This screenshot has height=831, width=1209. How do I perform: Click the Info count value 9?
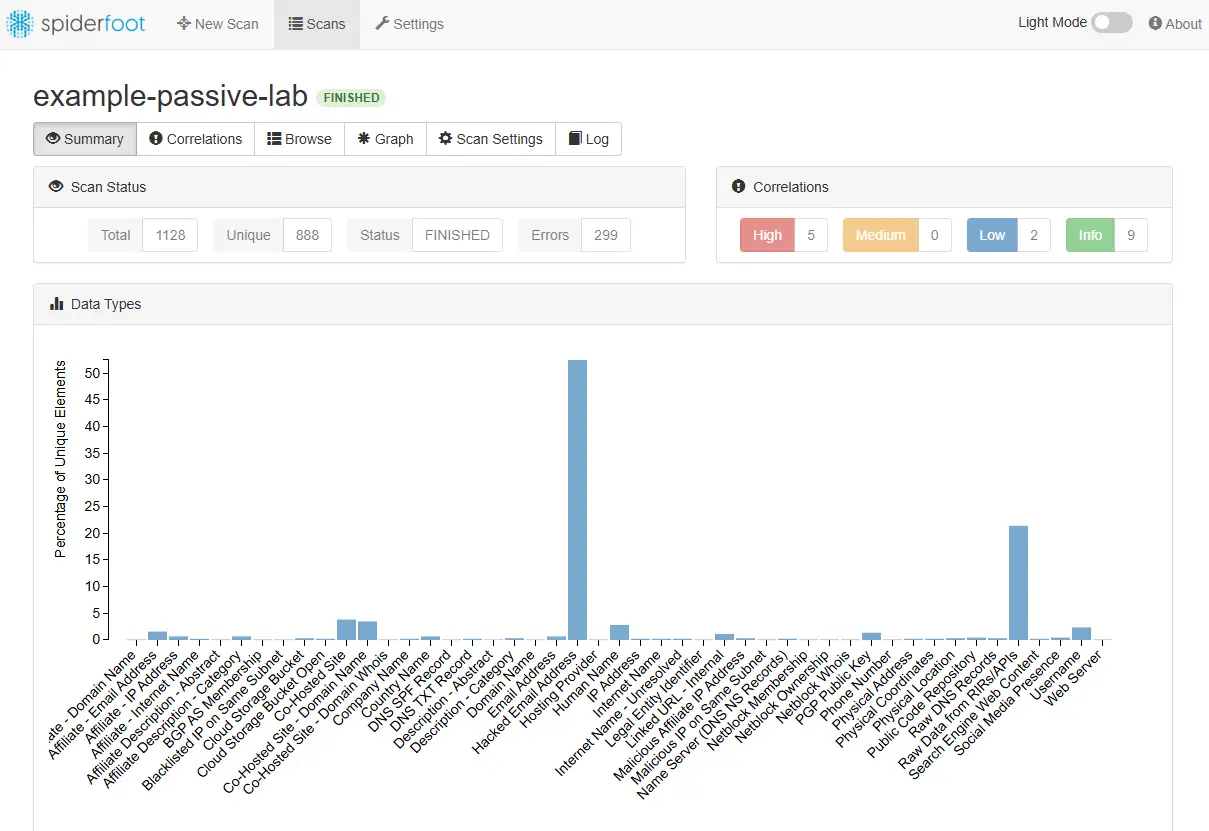(x=1131, y=235)
